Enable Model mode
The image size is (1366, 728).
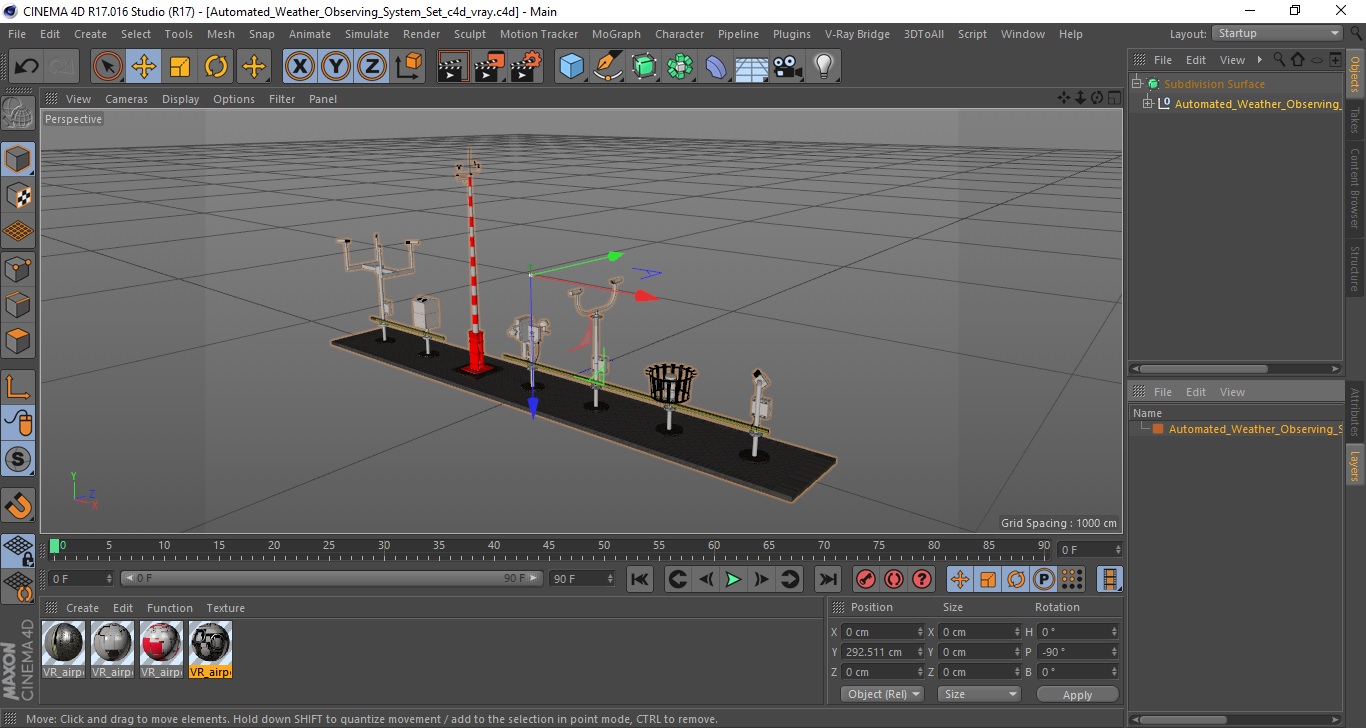18,159
